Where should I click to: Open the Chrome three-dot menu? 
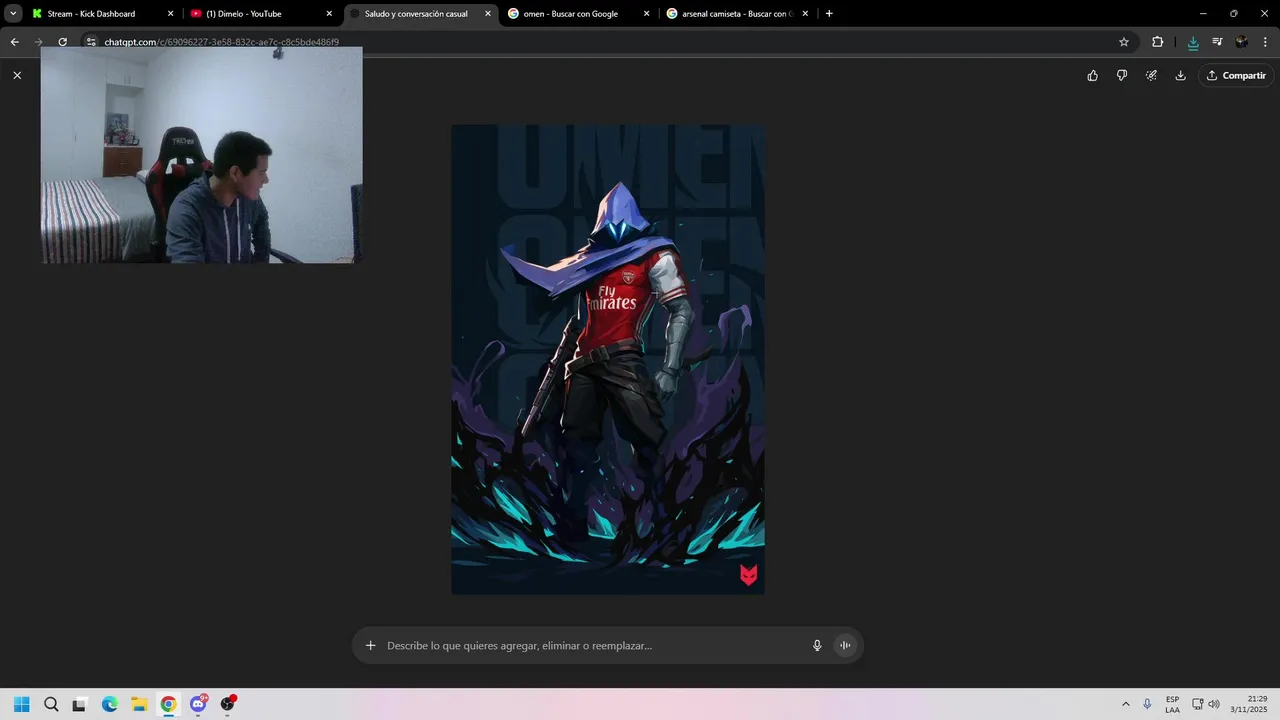pyautogui.click(x=1264, y=42)
